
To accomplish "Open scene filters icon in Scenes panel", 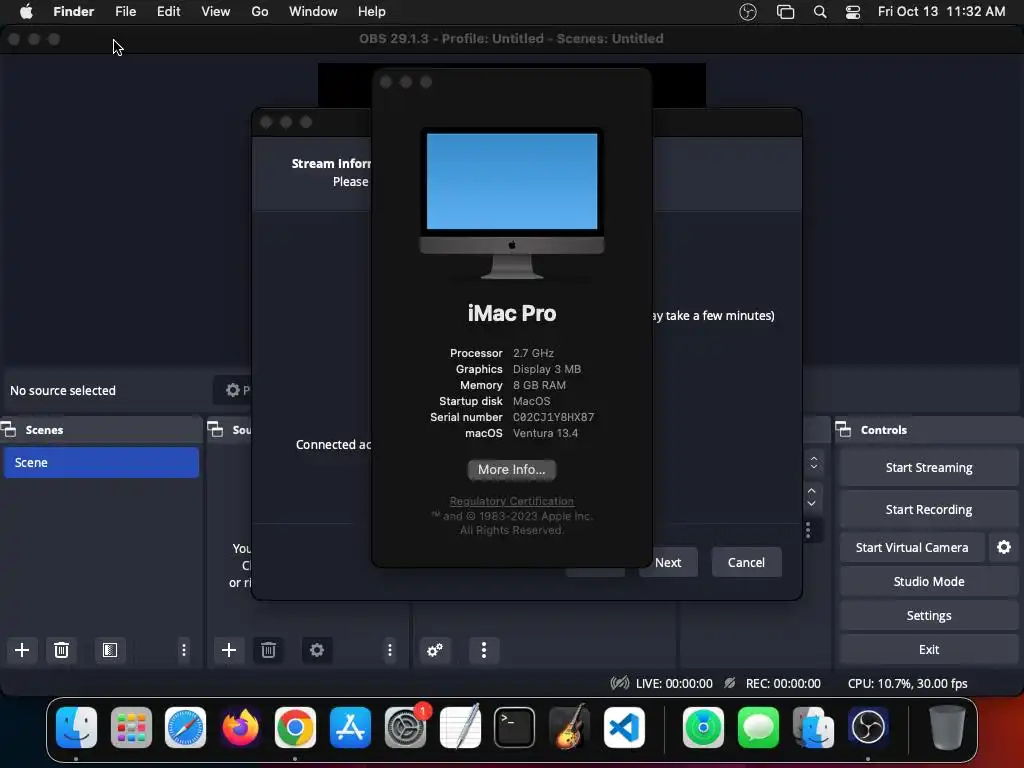I will pos(110,650).
